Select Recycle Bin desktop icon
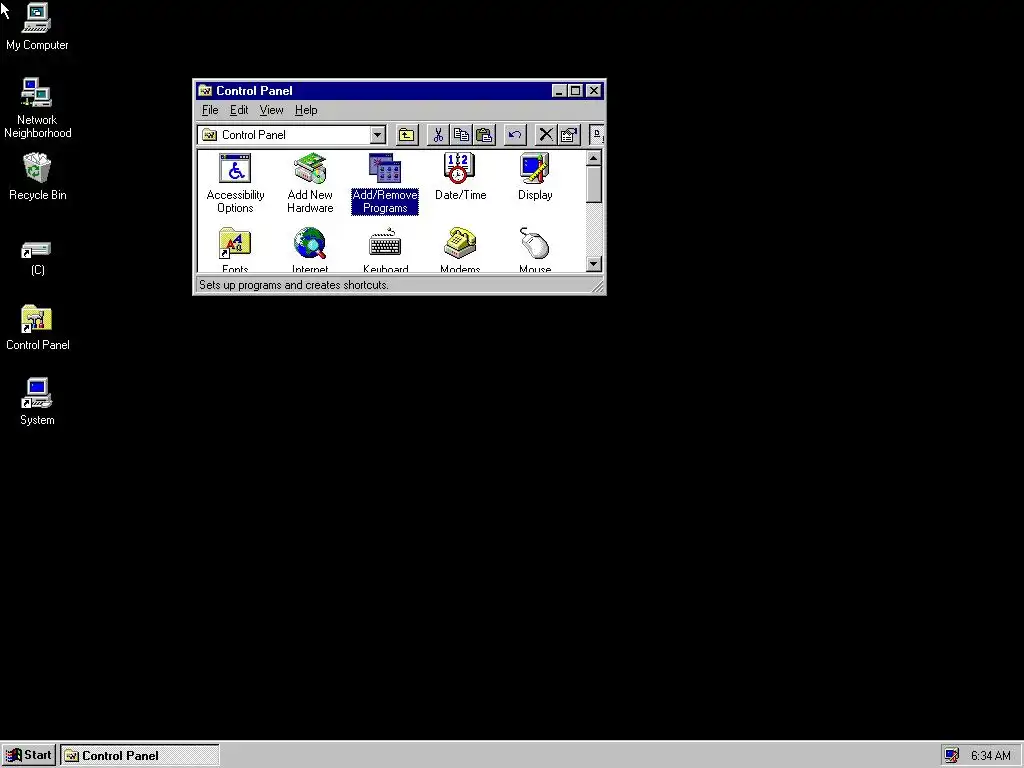 point(37,177)
